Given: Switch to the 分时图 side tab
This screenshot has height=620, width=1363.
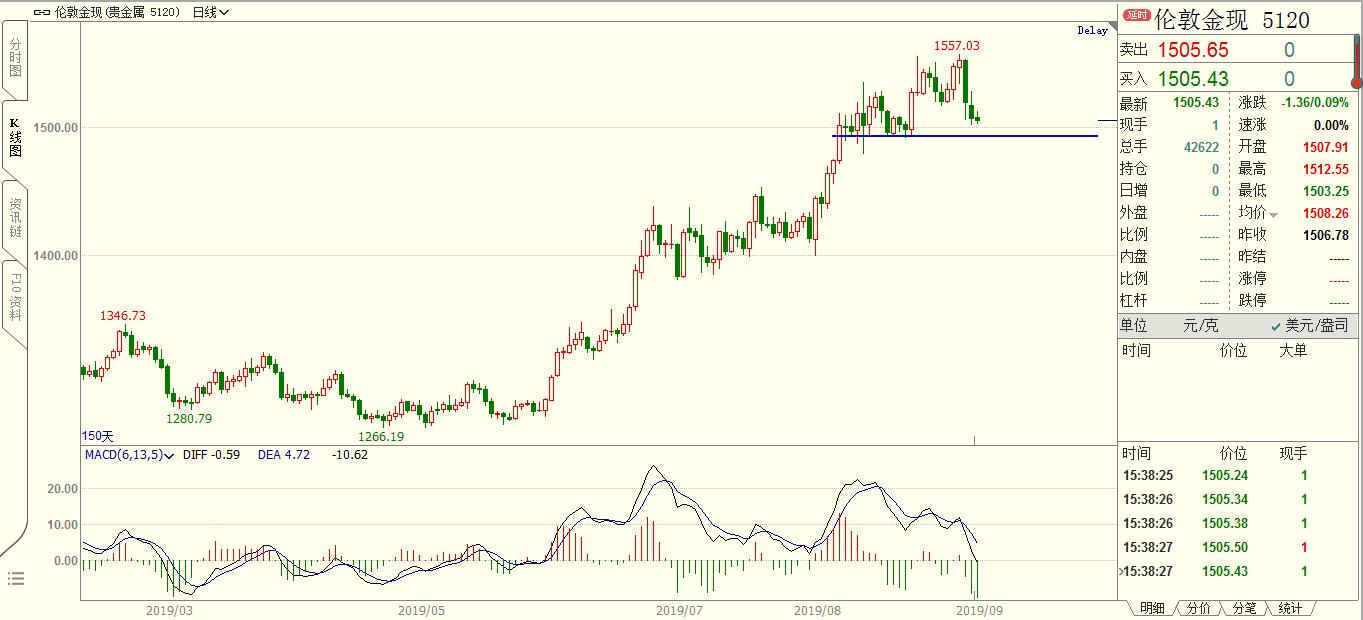Looking at the screenshot, I should click(x=15, y=58).
